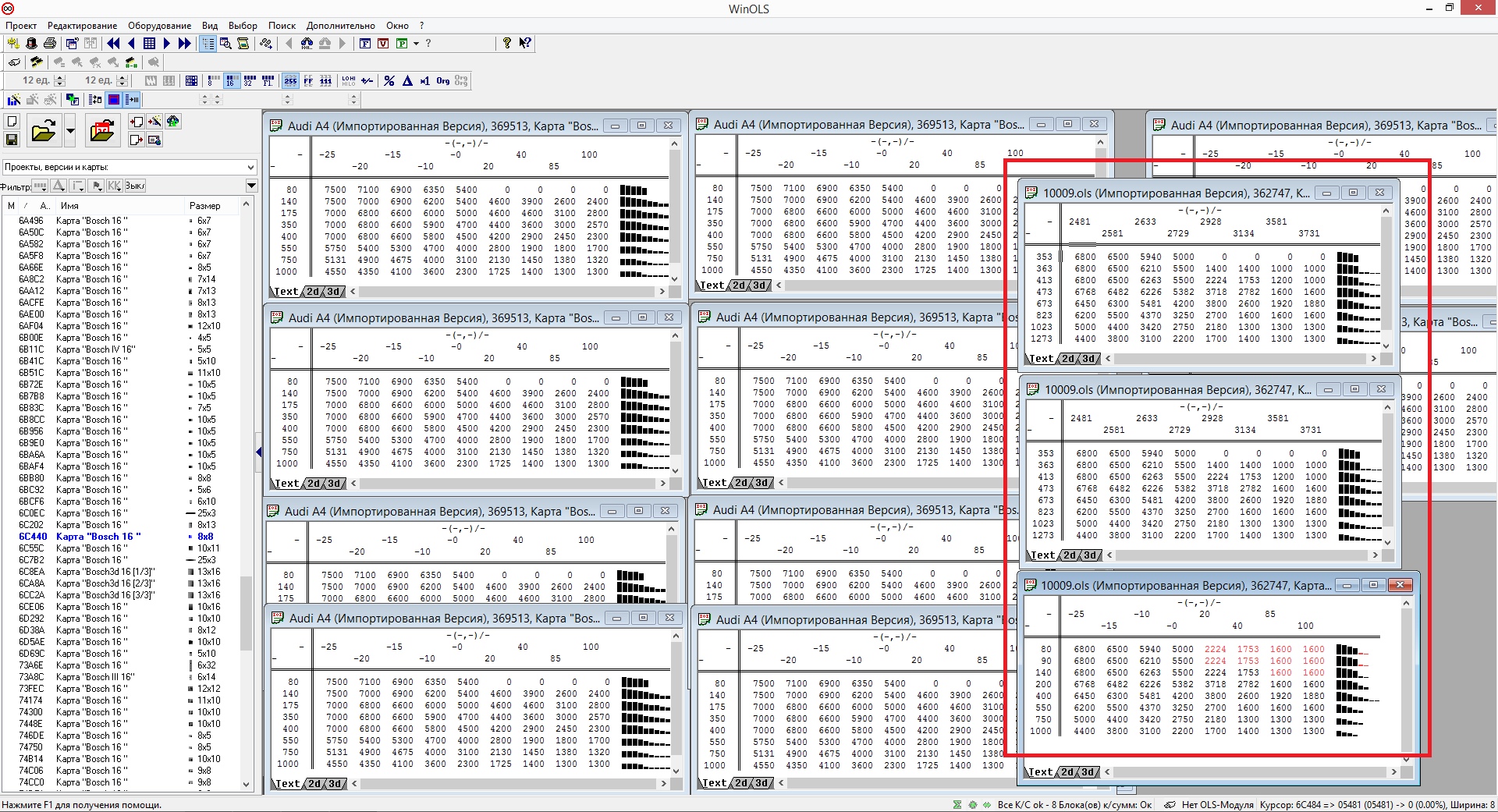Open dropdown arrow beside the open folder button
Viewport: 1498px width, 812px height.
(70, 131)
